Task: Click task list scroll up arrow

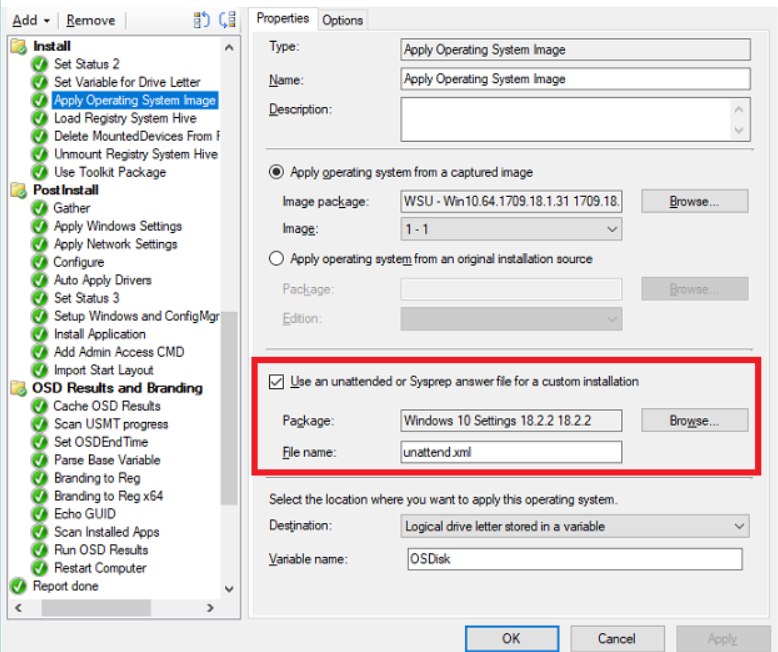Action: (229, 48)
